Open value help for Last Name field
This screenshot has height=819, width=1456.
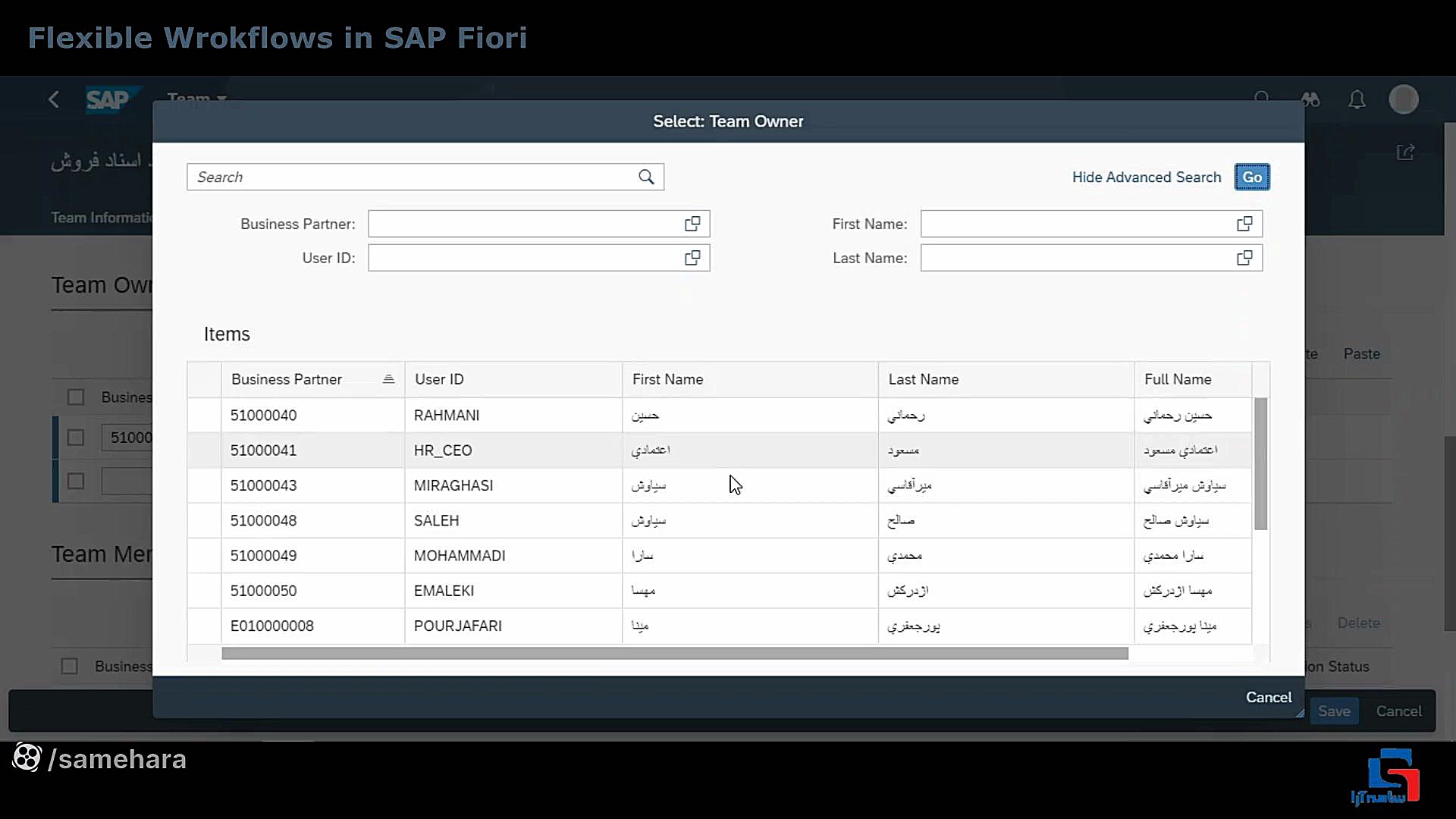[x=1244, y=258]
